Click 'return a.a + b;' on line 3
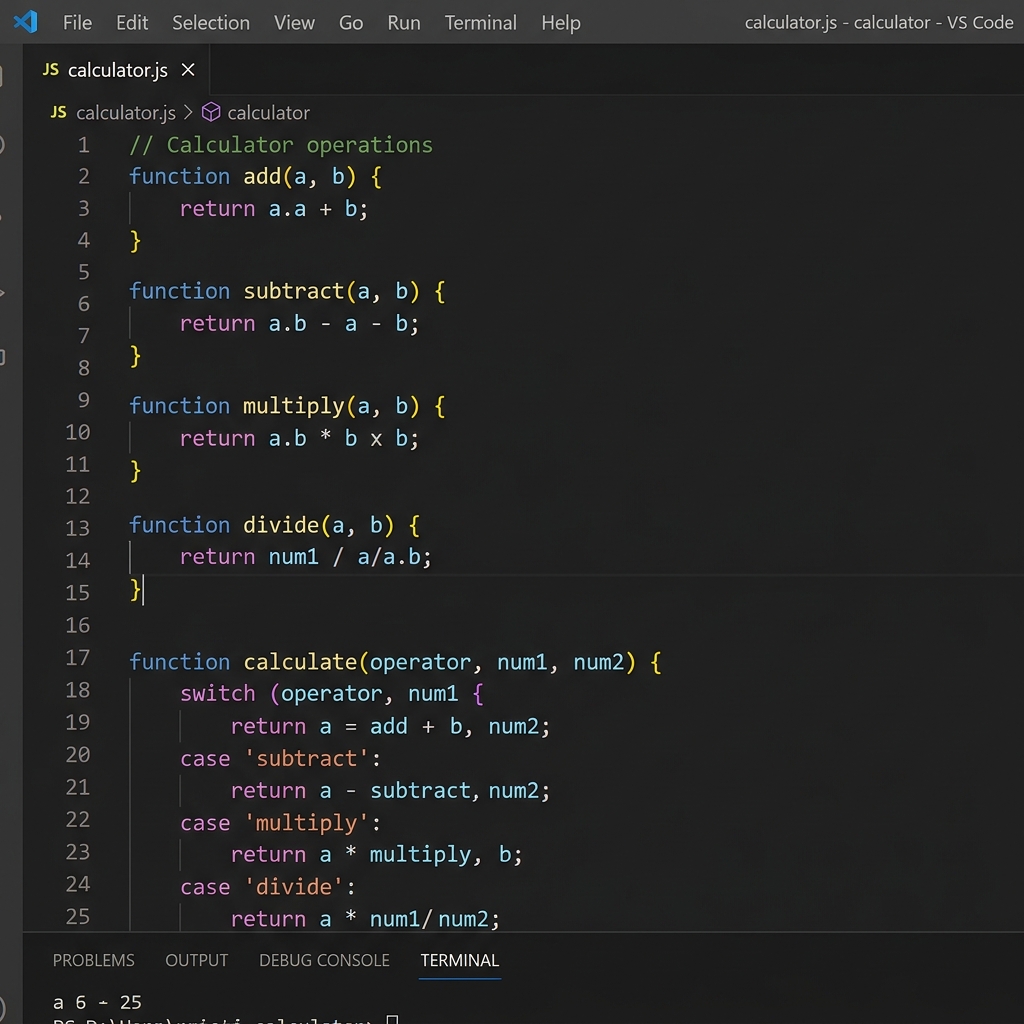The image size is (1024, 1024). tap(274, 209)
